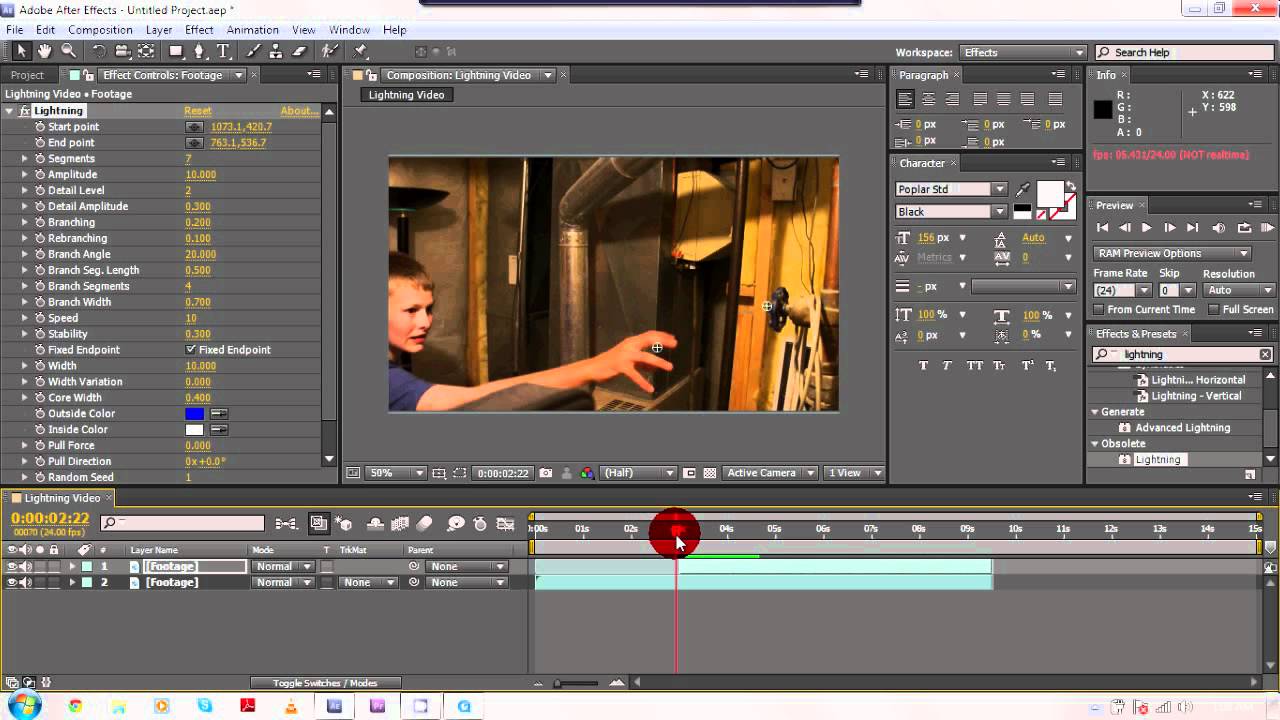Toggle the transparency grid icon
Viewport: 1280px width, 720px height.
point(710,473)
